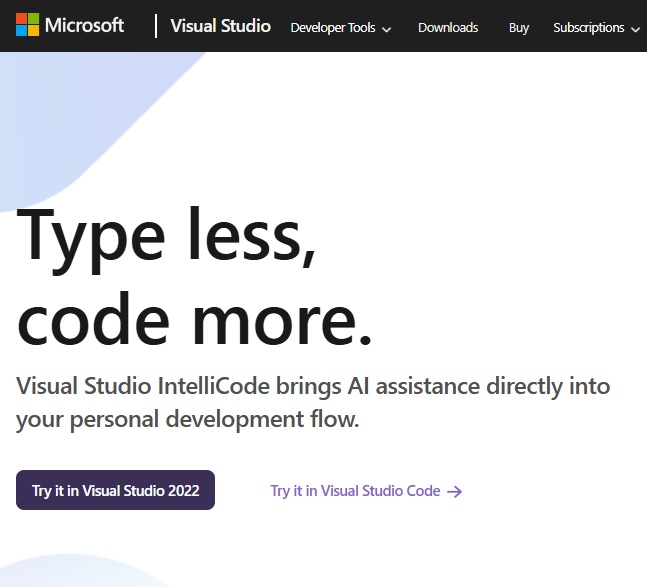The height and width of the screenshot is (587, 647).
Task: Go to the Downloads page
Action: pyautogui.click(x=448, y=28)
